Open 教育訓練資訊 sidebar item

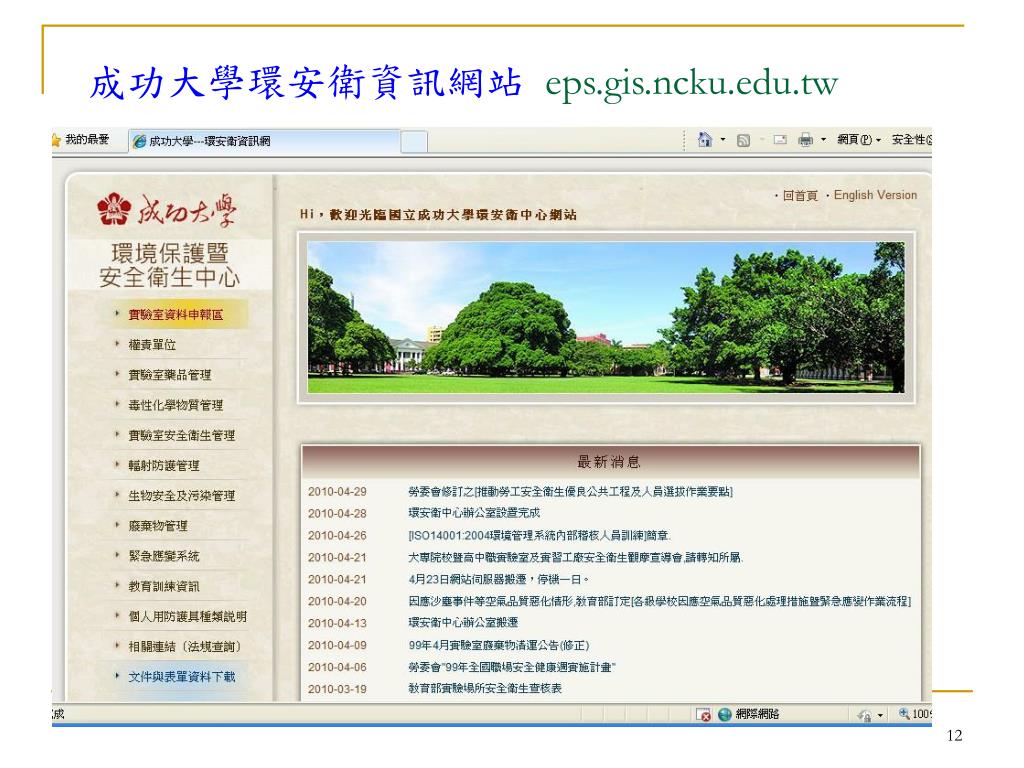click(164, 586)
